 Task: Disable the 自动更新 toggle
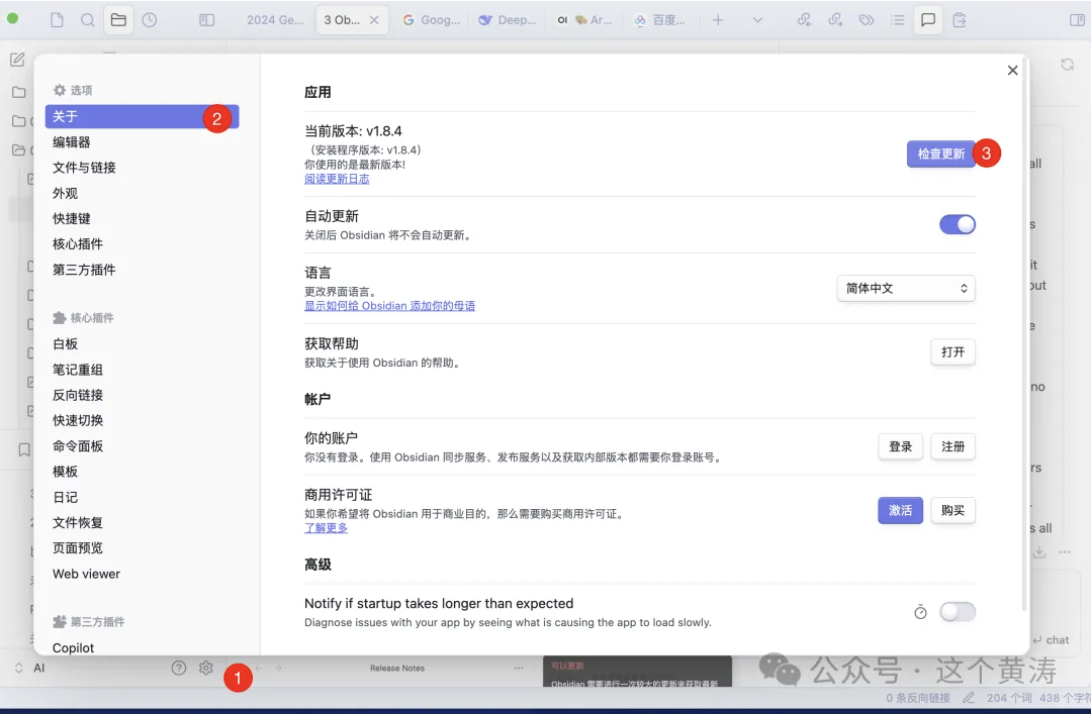tap(957, 225)
